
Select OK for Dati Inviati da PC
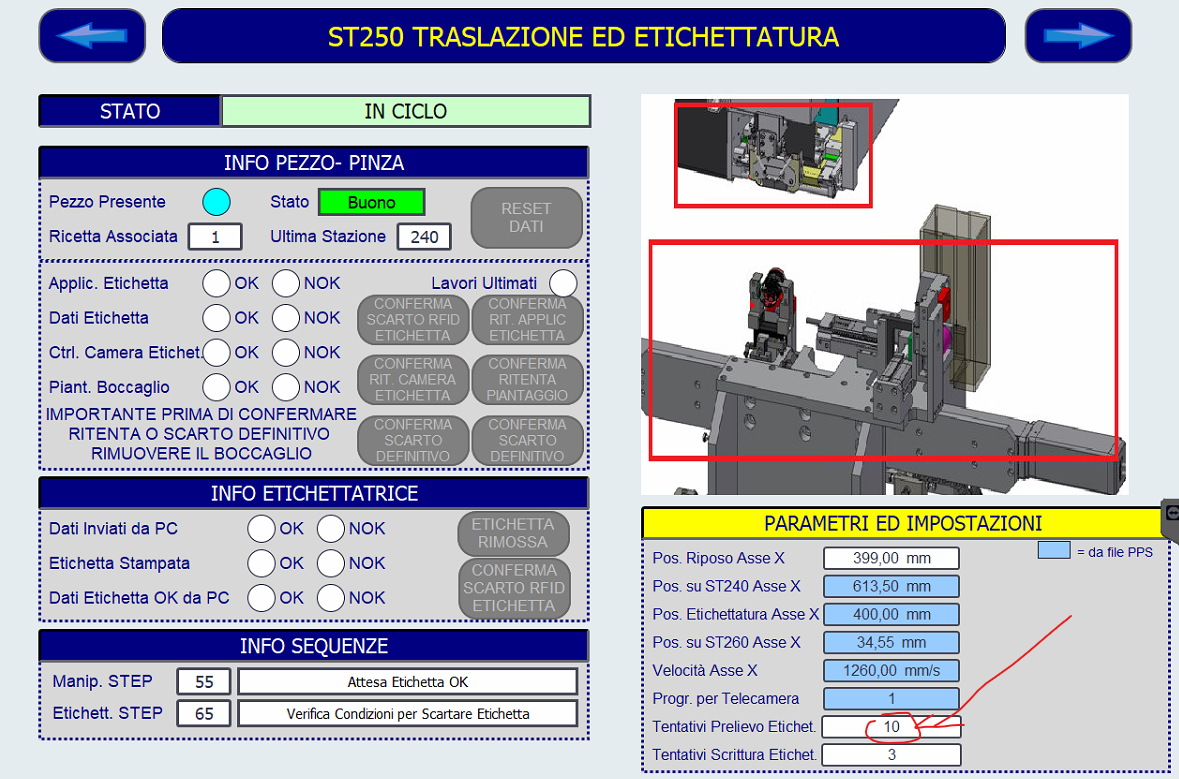pos(261,528)
